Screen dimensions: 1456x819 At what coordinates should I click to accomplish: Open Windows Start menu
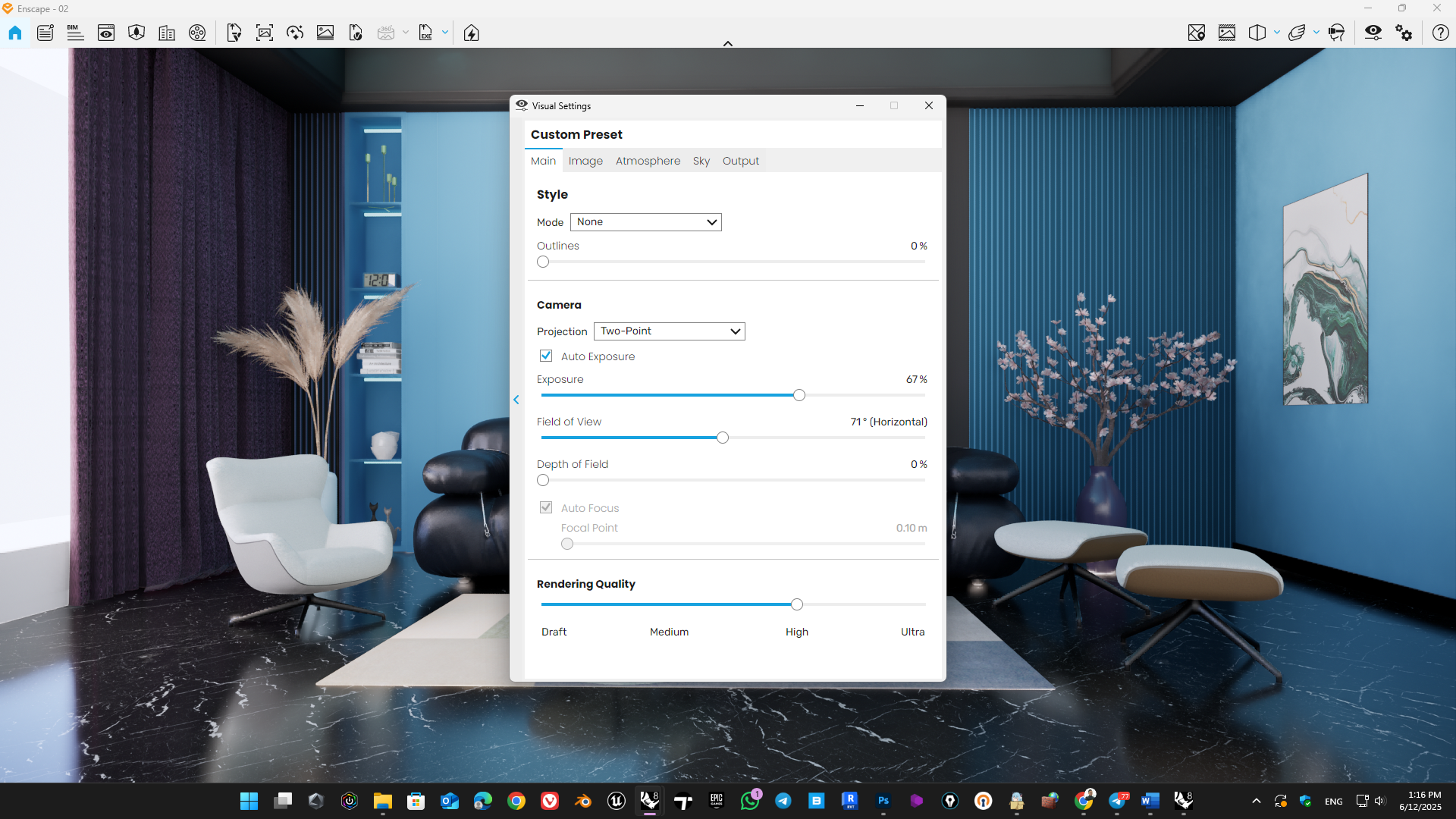pyautogui.click(x=249, y=801)
